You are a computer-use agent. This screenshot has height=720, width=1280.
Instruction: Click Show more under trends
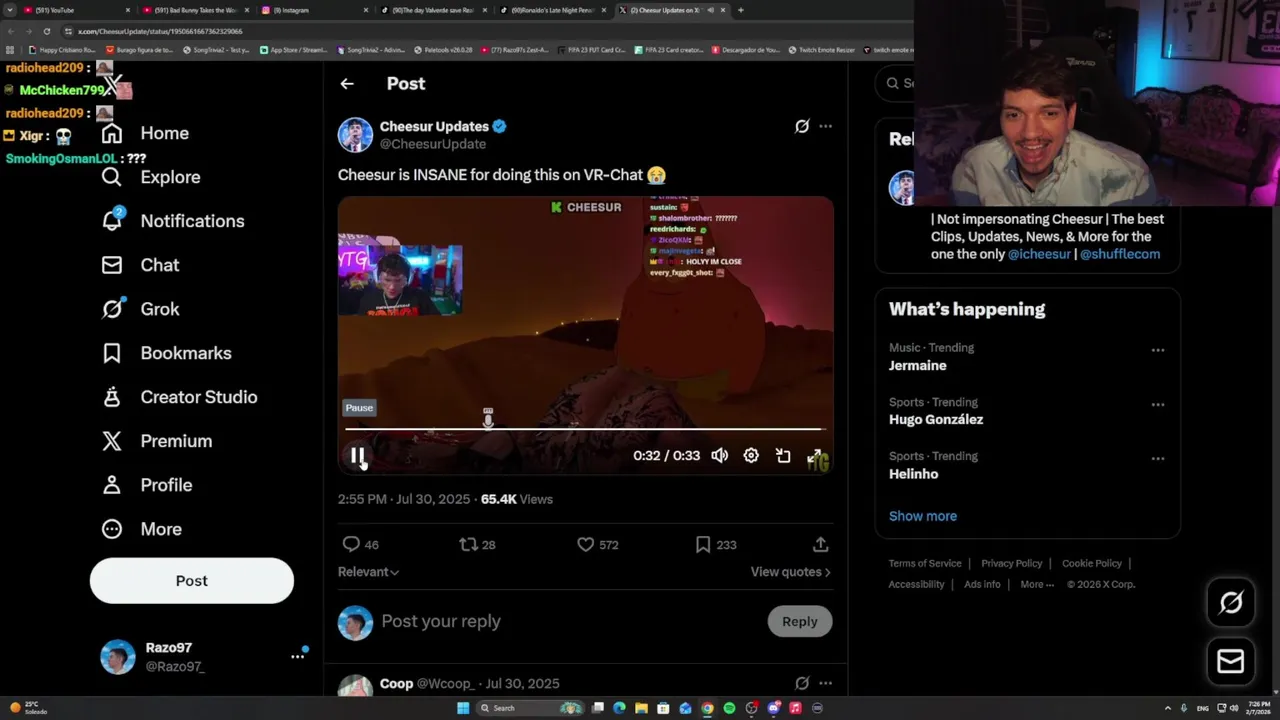(923, 516)
